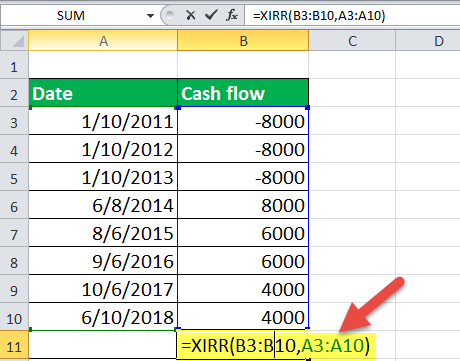Click the 6000 cell in row 7
Image resolution: width=460 pixels, height=361 pixels.
click(243, 233)
